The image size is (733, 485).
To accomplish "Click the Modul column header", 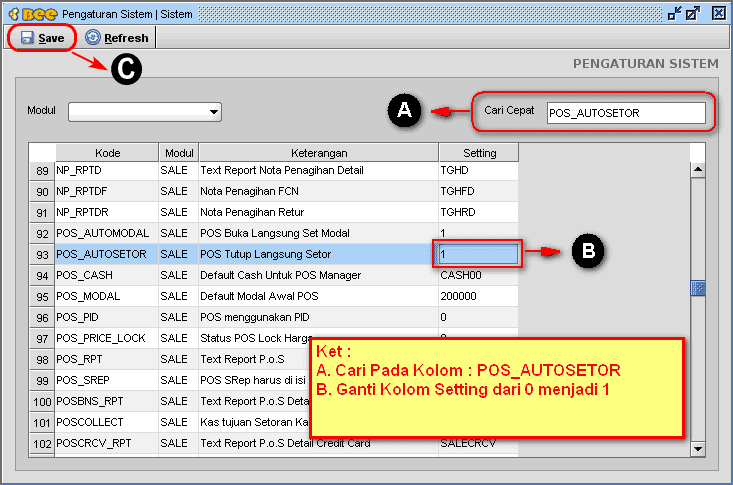I will click(178, 153).
